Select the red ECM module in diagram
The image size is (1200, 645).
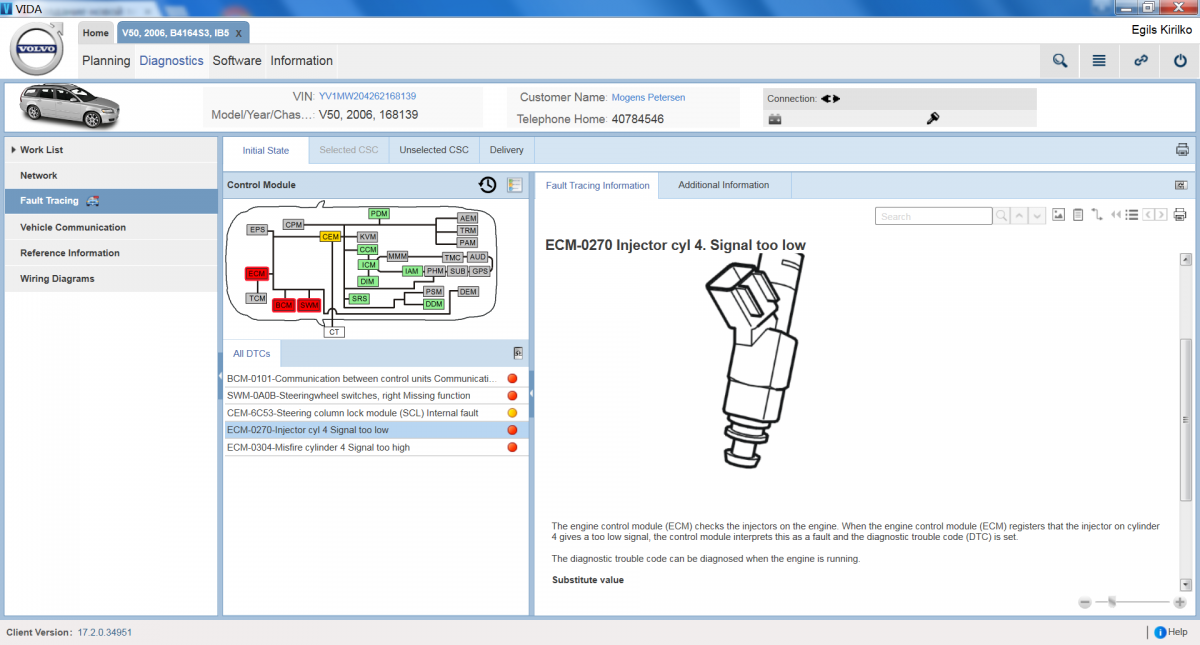pyautogui.click(x=257, y=273)
